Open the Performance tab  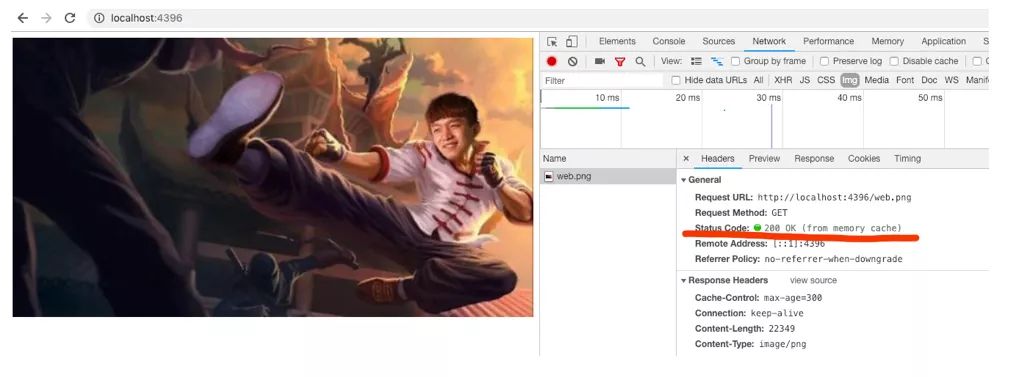[828, 41]
